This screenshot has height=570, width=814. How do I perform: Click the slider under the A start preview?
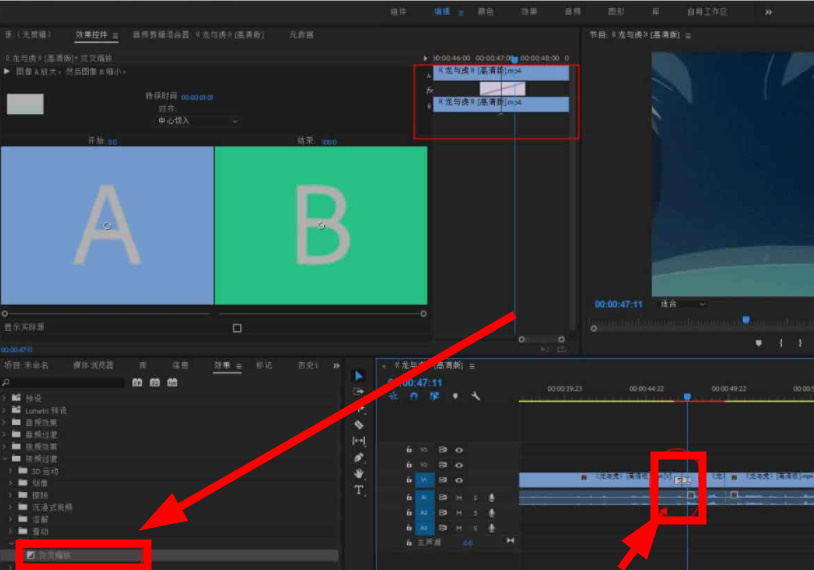[107, 313]
